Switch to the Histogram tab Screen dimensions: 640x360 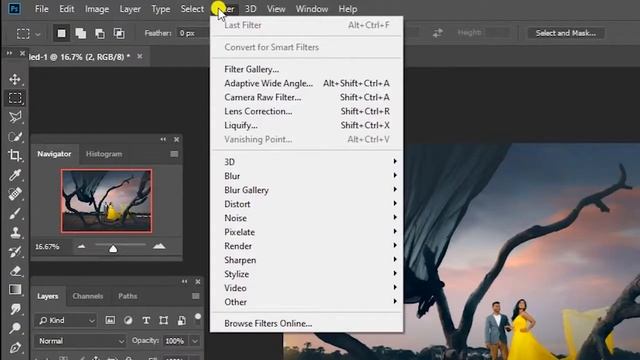[x=104, y=154]
